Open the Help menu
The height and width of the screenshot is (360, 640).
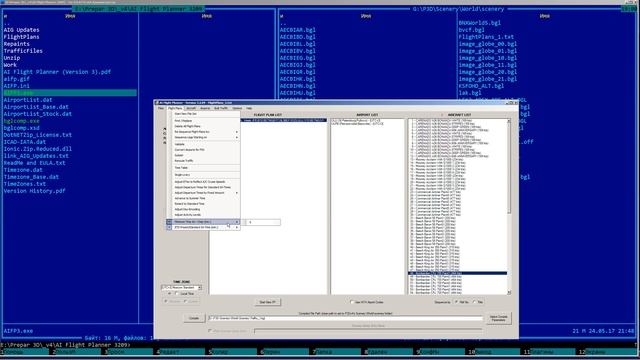[x=249, y=108]
